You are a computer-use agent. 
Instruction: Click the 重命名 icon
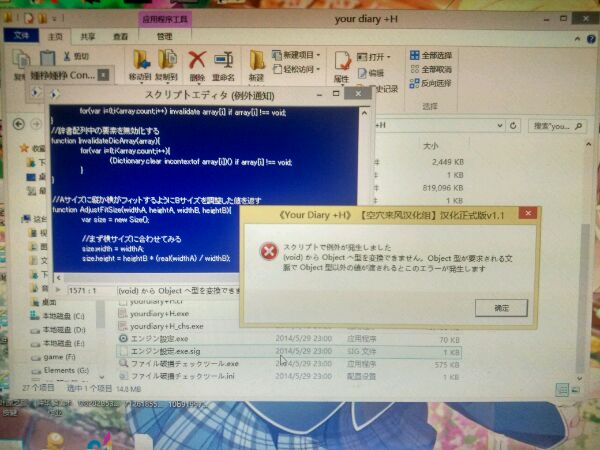(224, 61)
